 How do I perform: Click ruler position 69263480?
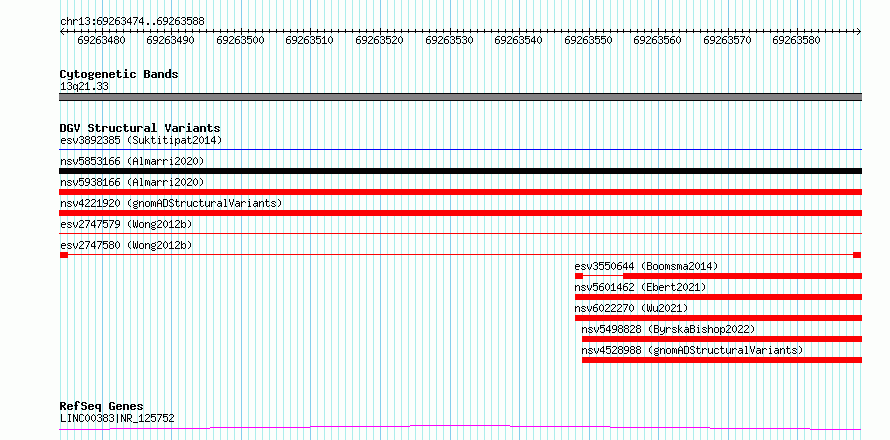pos(102,40)
